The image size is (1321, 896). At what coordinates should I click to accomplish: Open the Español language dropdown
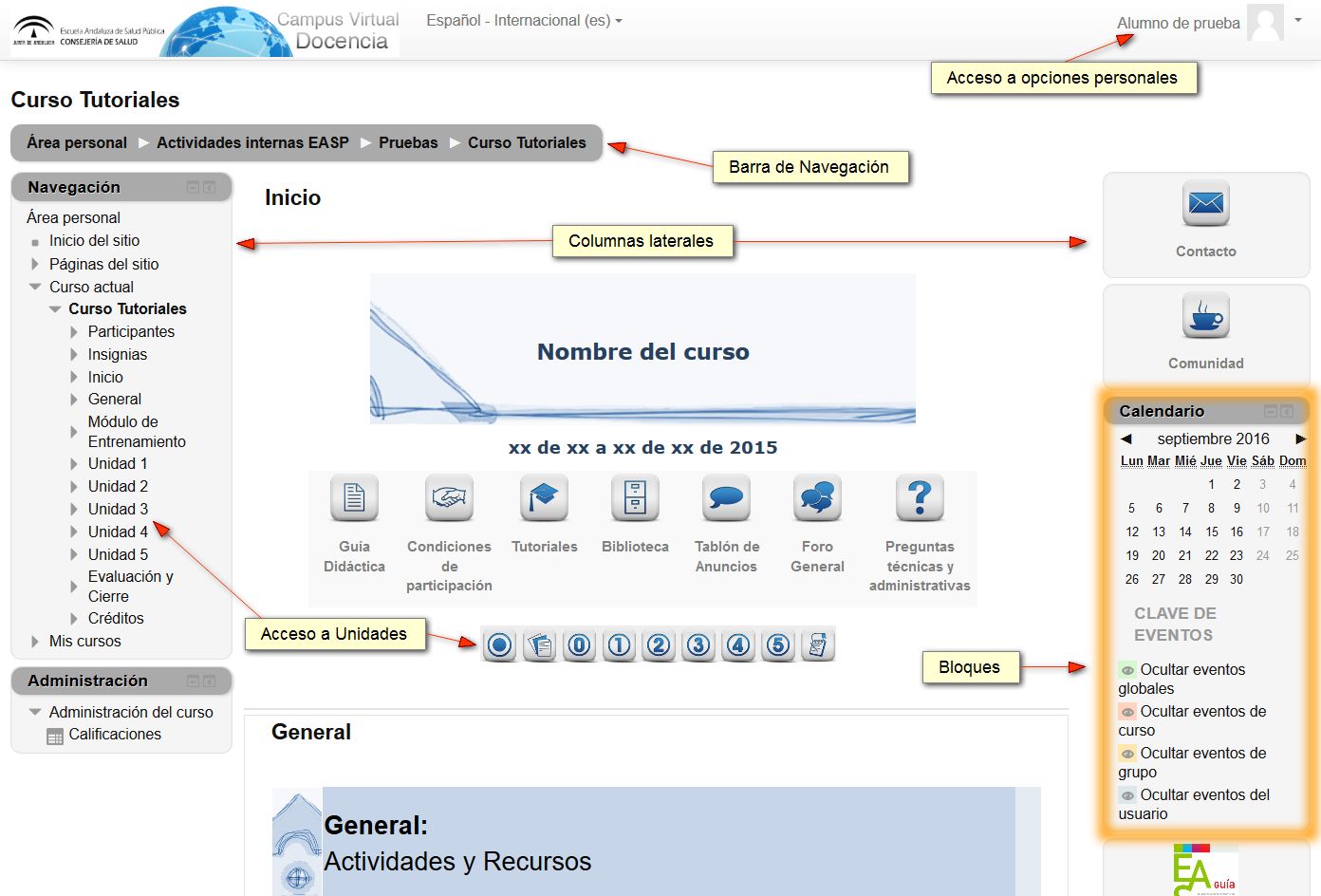tap(524, 20)
